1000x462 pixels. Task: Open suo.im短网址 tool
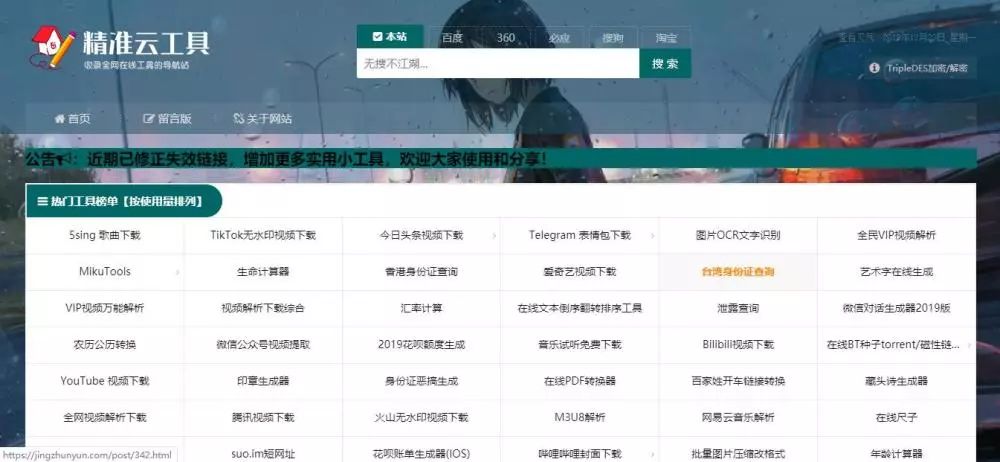263,454
